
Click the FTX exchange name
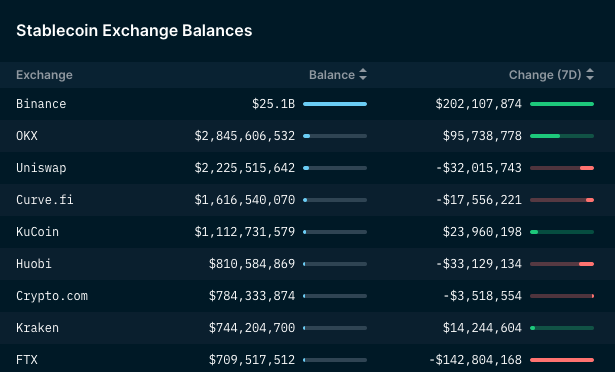27,359
